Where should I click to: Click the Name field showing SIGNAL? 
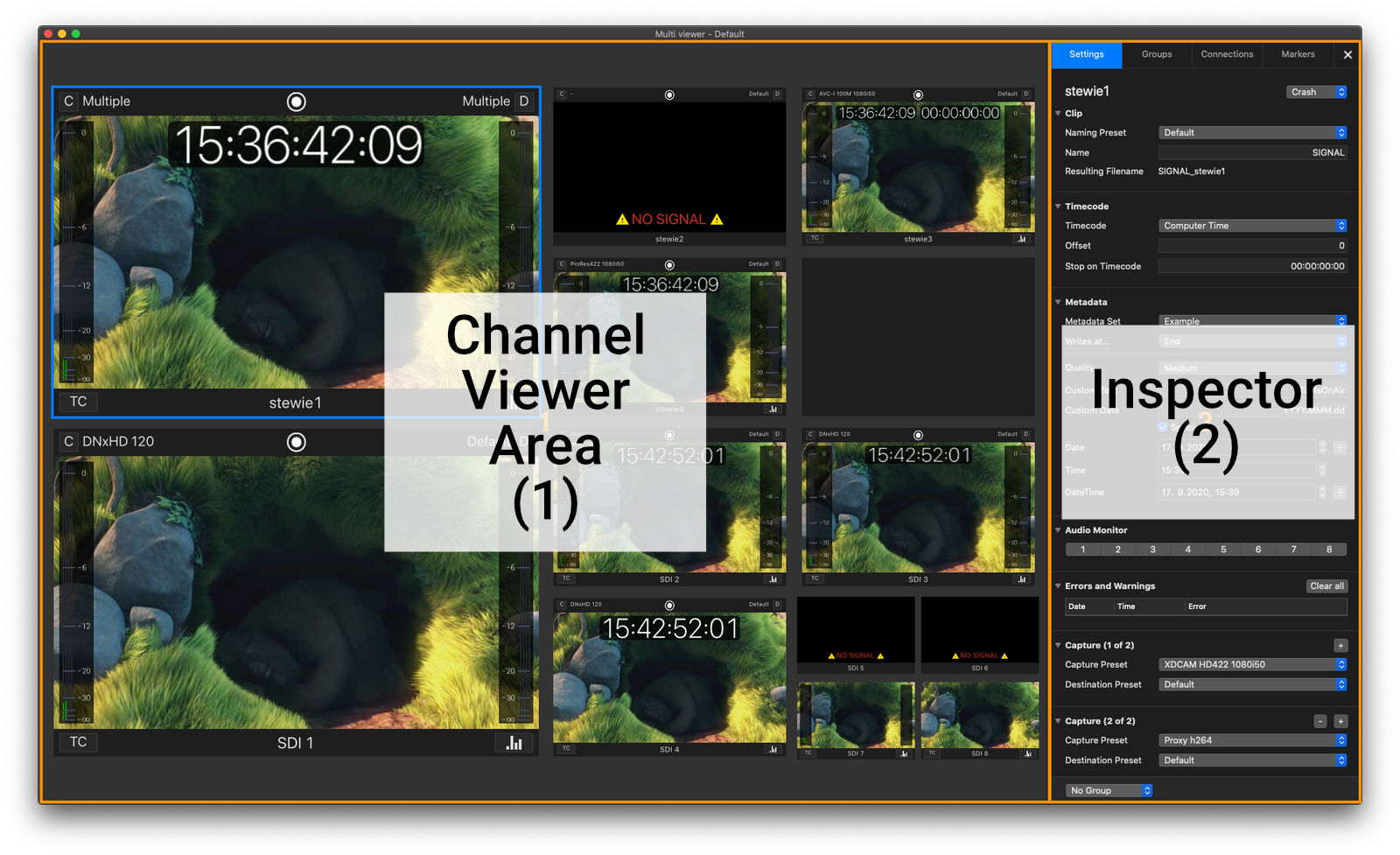point(1252,152)
